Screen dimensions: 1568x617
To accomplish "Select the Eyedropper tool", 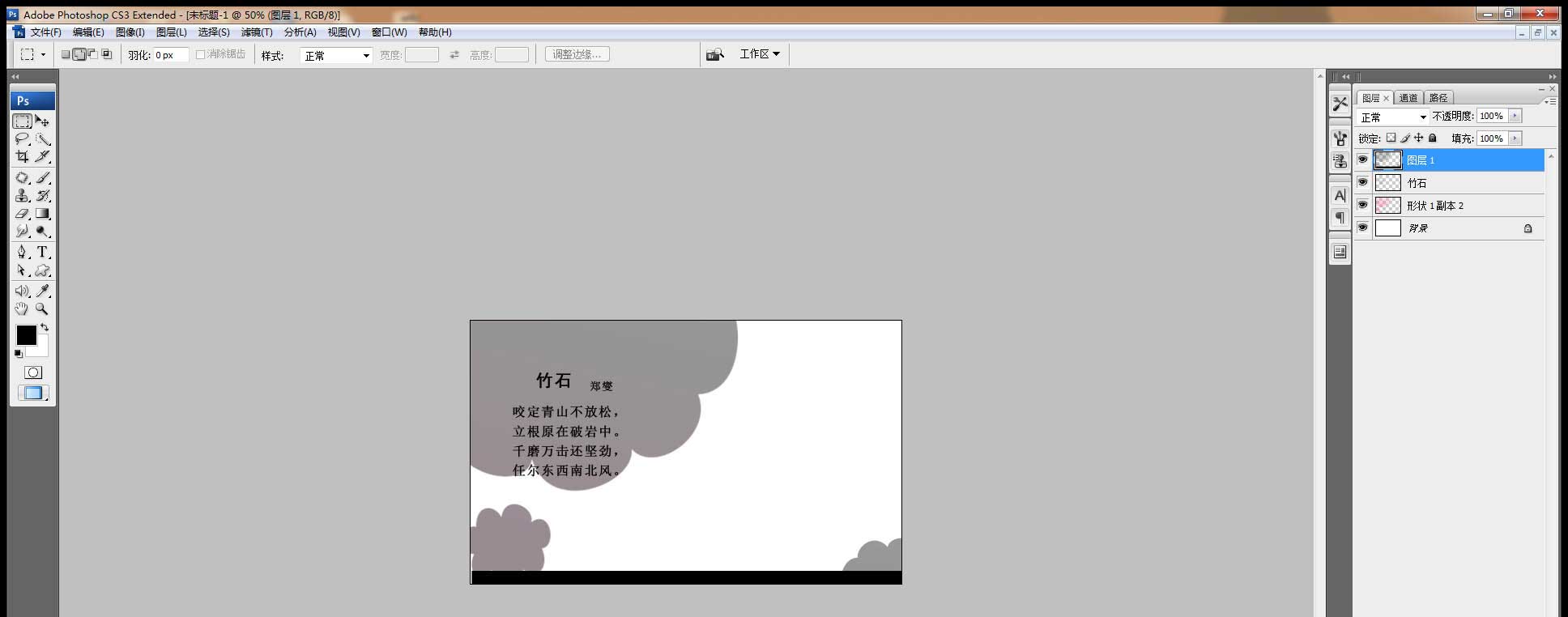I will [x=43, y=291].
